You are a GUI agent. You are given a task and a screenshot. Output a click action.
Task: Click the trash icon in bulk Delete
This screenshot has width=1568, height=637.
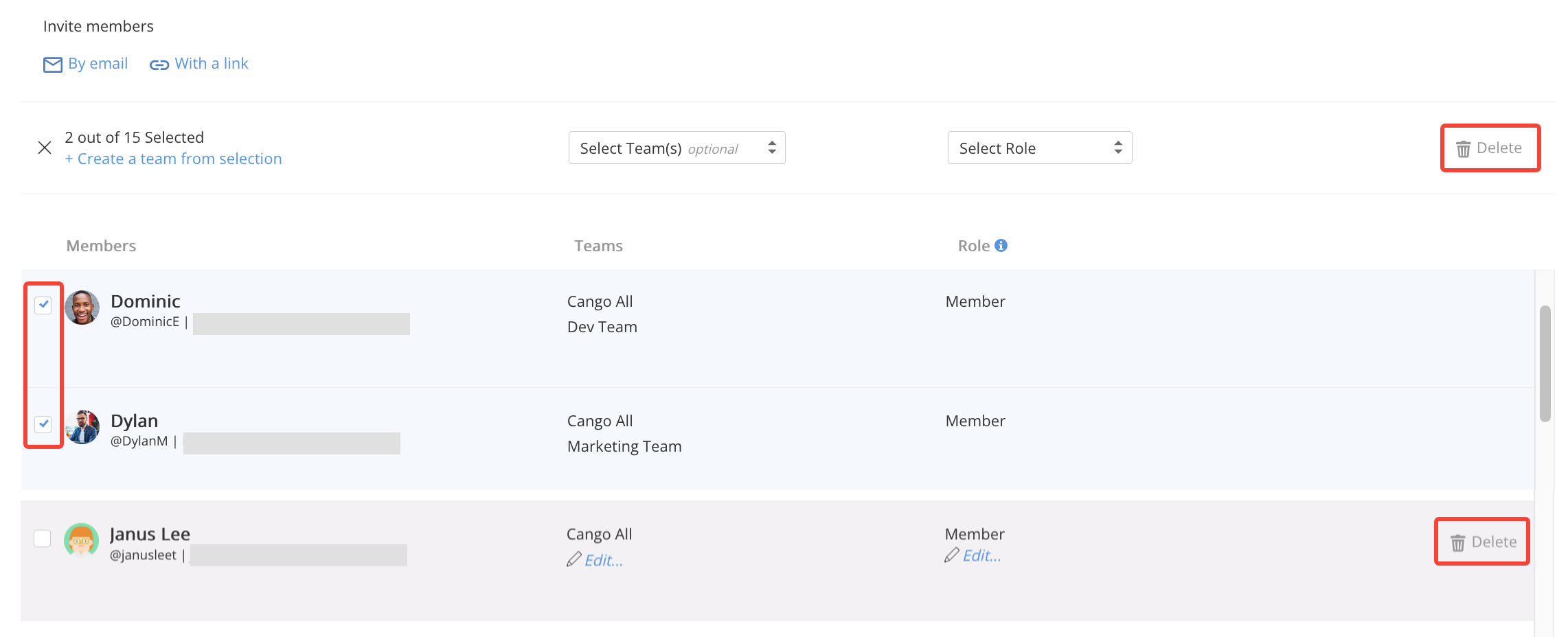click(x=1464, y=149)
